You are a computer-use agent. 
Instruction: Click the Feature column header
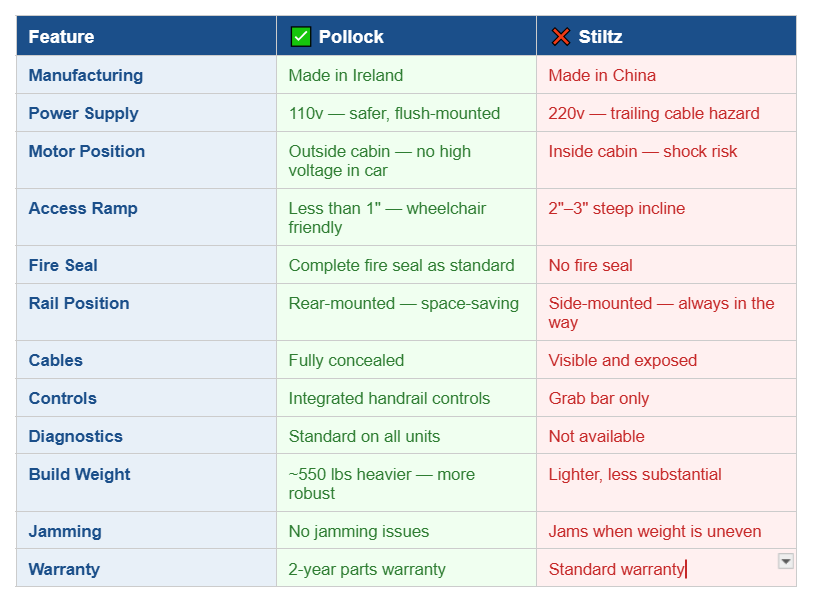point(61,37)
